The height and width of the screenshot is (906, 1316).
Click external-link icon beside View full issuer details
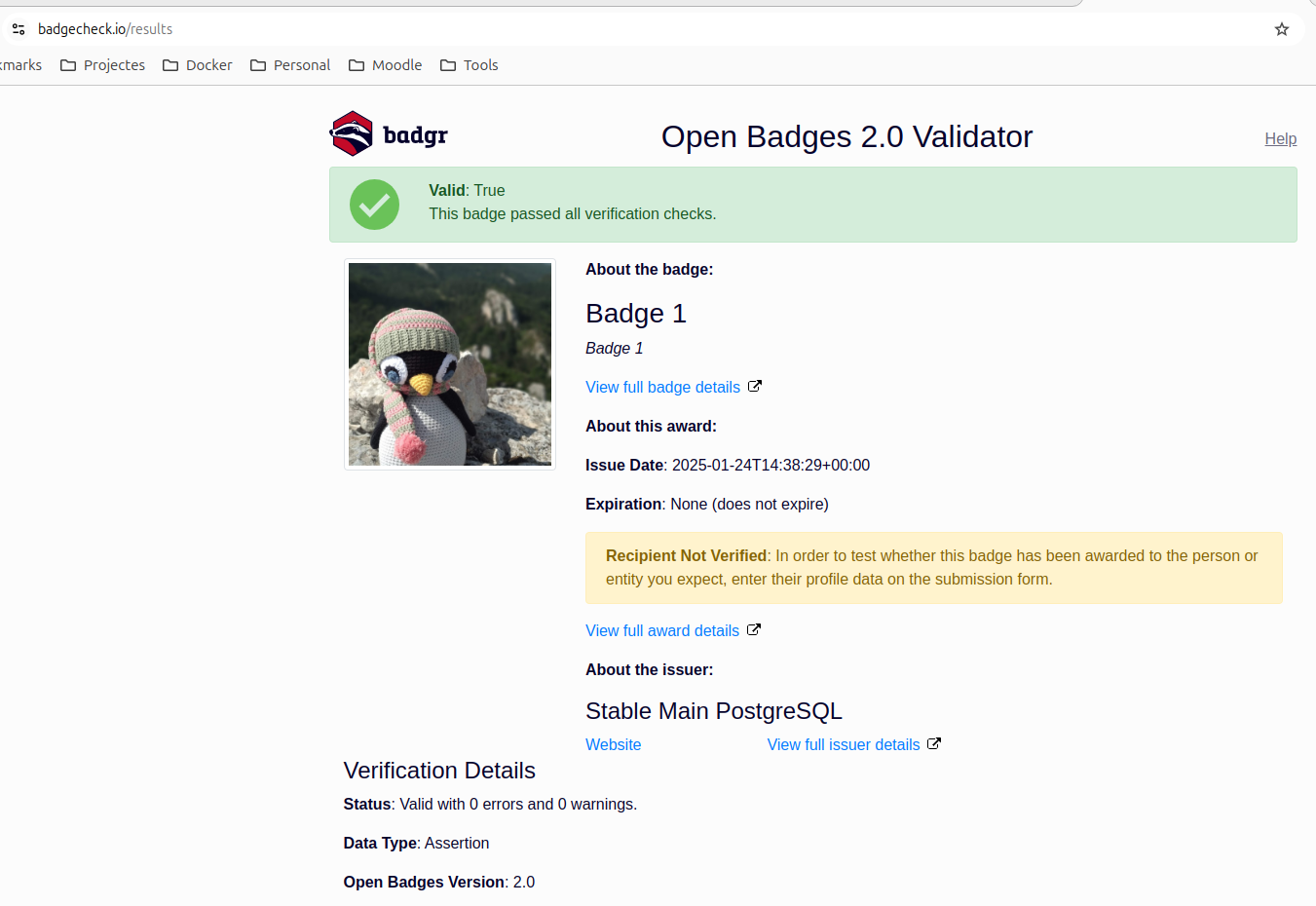coord(934,744)
